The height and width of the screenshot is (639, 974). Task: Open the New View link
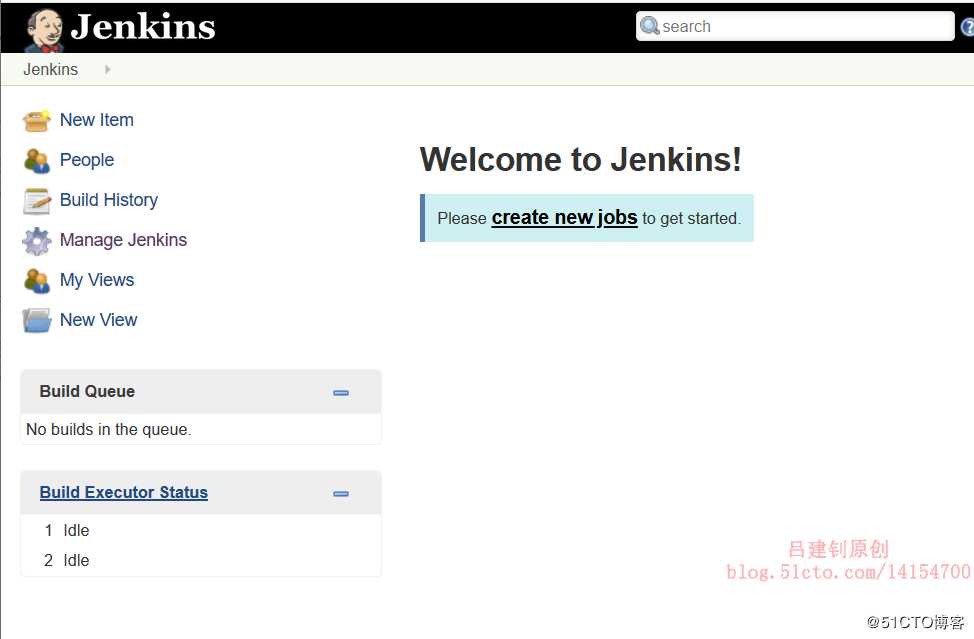[98, 320]
